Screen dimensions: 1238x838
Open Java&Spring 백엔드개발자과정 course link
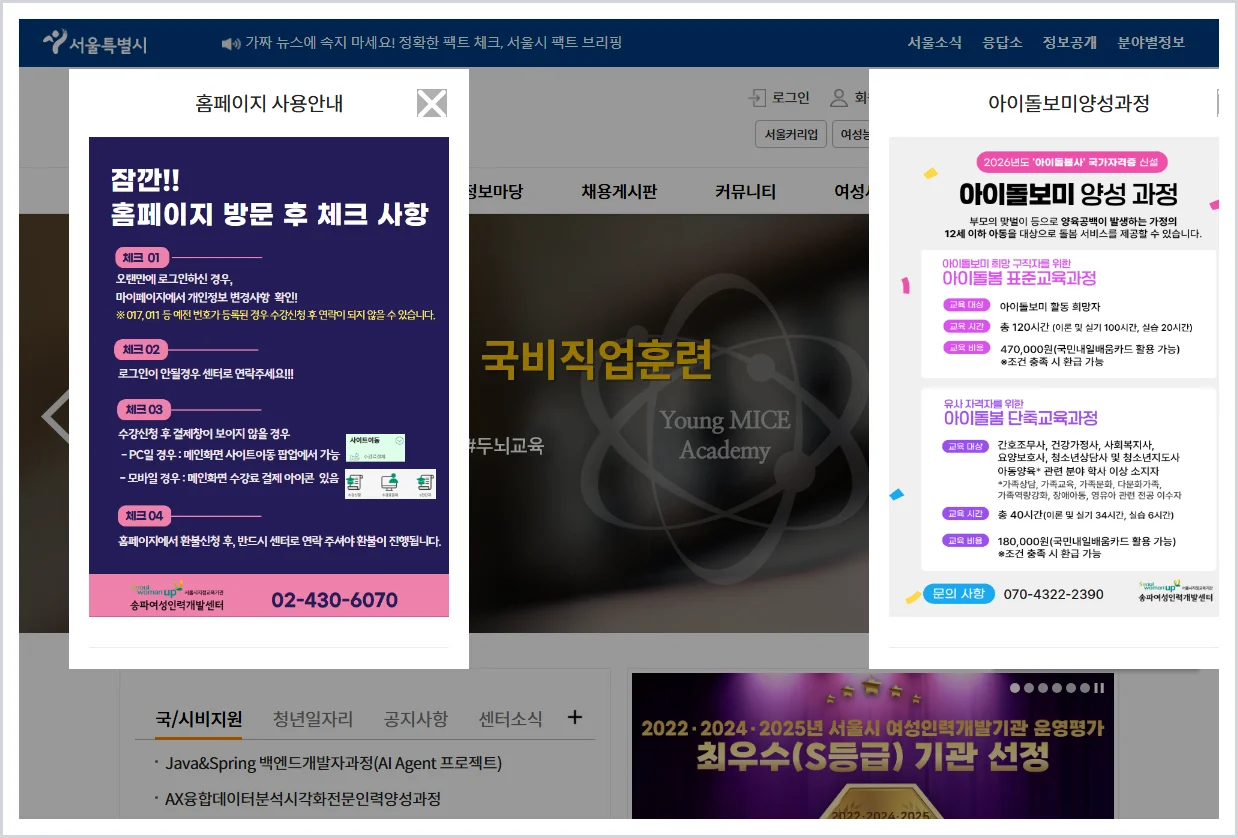333,763
